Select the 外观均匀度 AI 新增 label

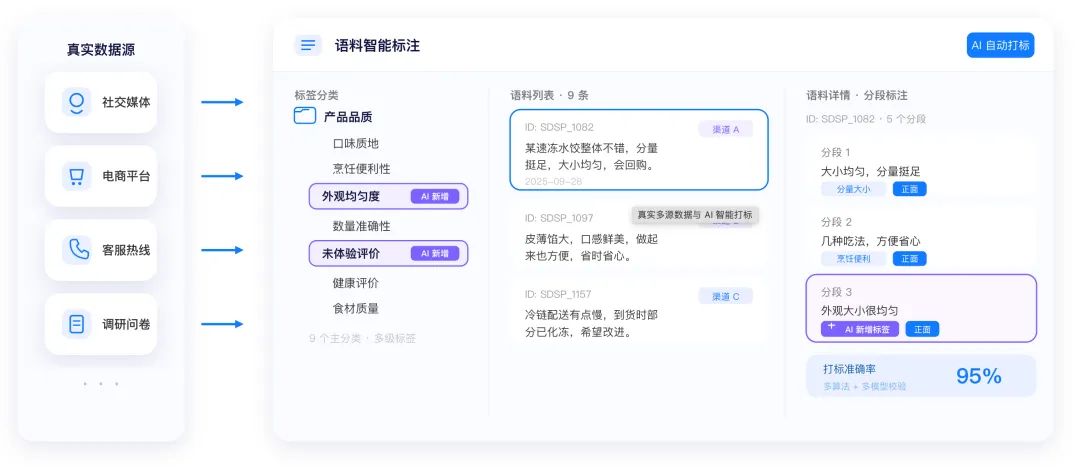[x=388, y=196]
